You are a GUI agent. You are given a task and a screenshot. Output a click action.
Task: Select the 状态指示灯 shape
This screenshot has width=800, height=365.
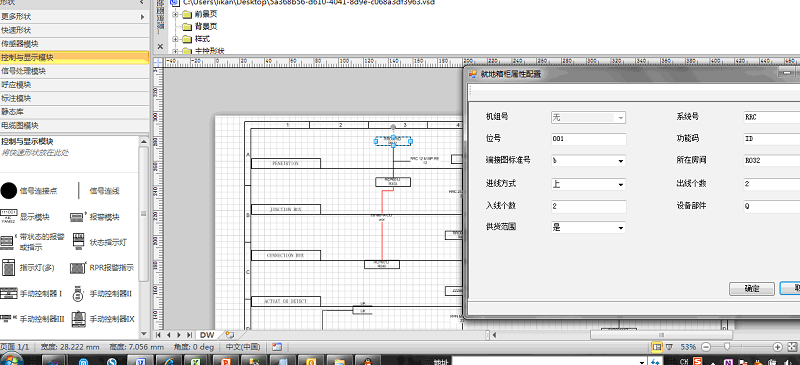tap(79, 241)
